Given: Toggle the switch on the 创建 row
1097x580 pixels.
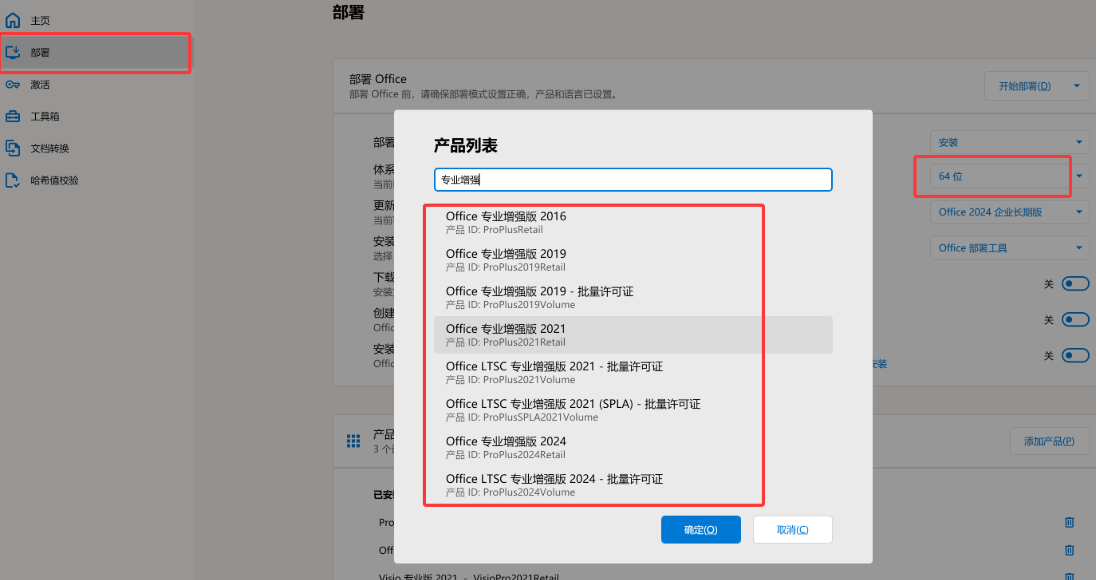Looking at the screenshot, I should 1075,320.
